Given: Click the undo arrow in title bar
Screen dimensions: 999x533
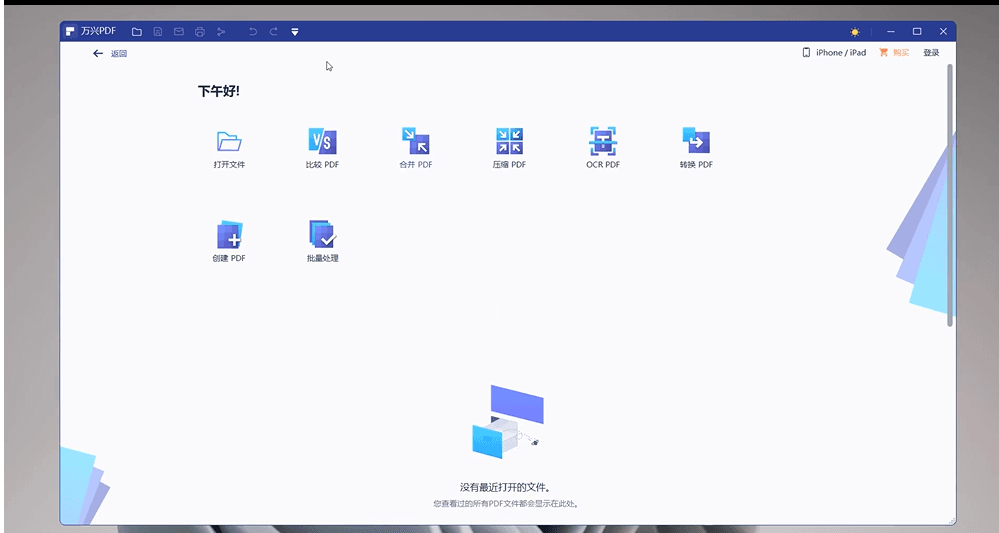Looking at the screenshot, I should (x=252, y=32).
